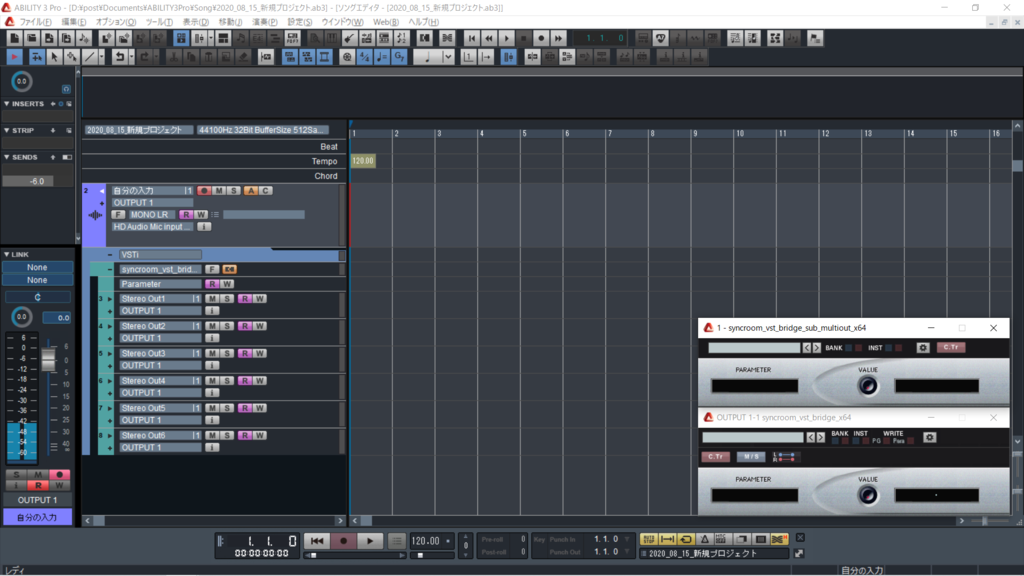Screen dimensions: 1024x576
Task: Click rewind button in bottom transport
Action: (x=317, y=541)
